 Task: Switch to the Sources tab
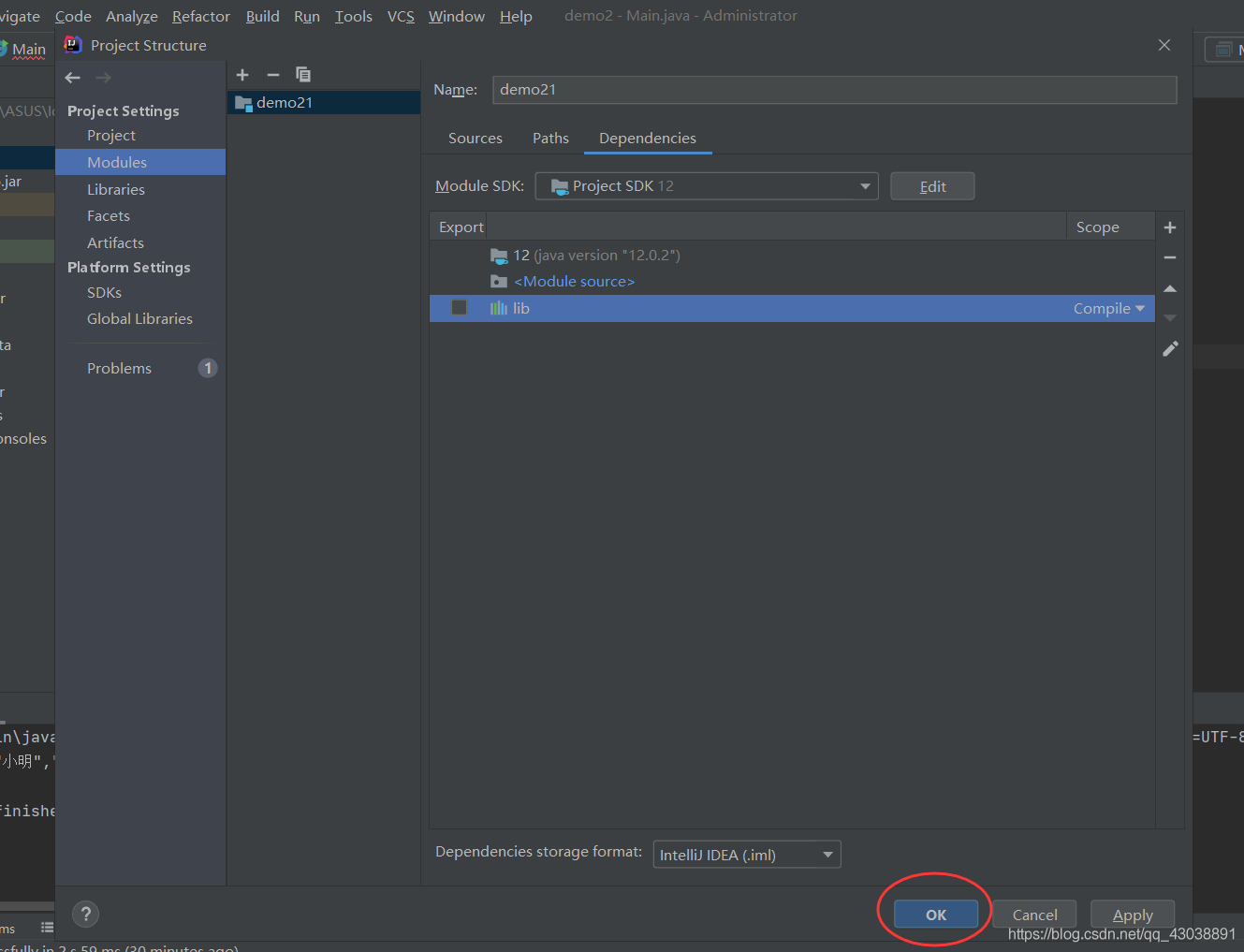[x=475, y=139]
